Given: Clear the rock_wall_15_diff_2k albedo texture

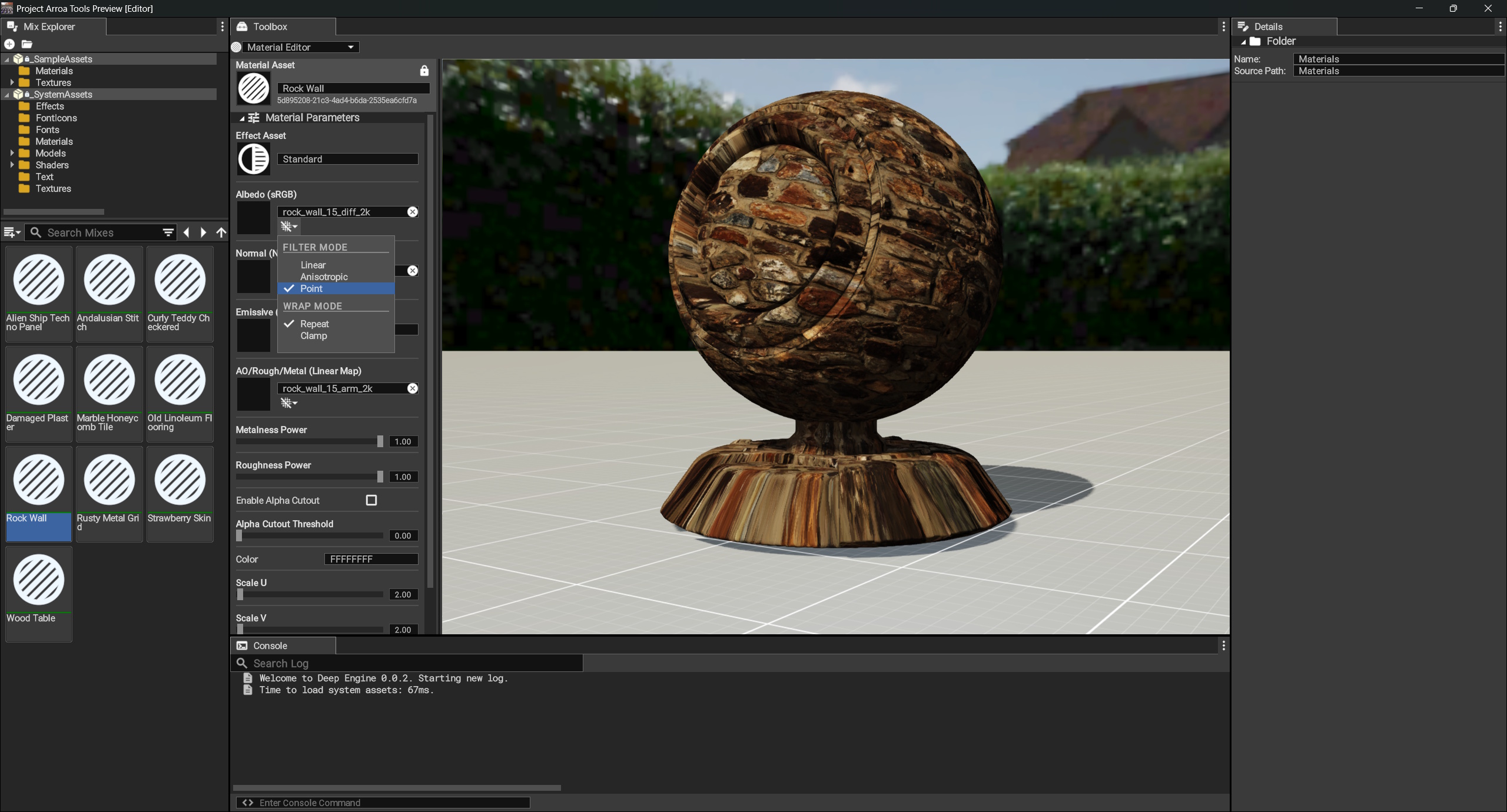Looking at the screenshot, I should click(413, 212).
